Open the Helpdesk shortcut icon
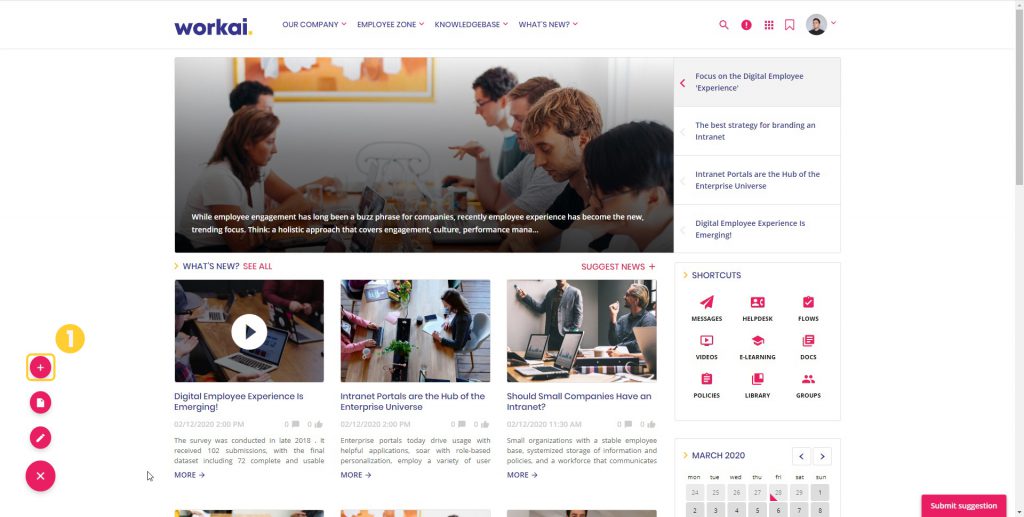This screenshot has height=517, width=1024. pos(758,302)
